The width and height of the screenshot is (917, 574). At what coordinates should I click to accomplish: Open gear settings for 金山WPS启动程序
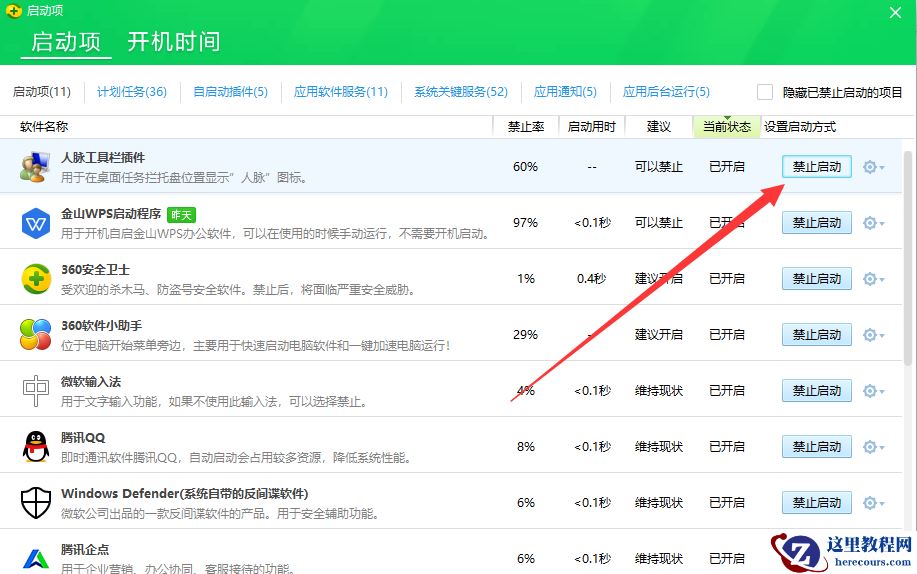pos(873,223)
